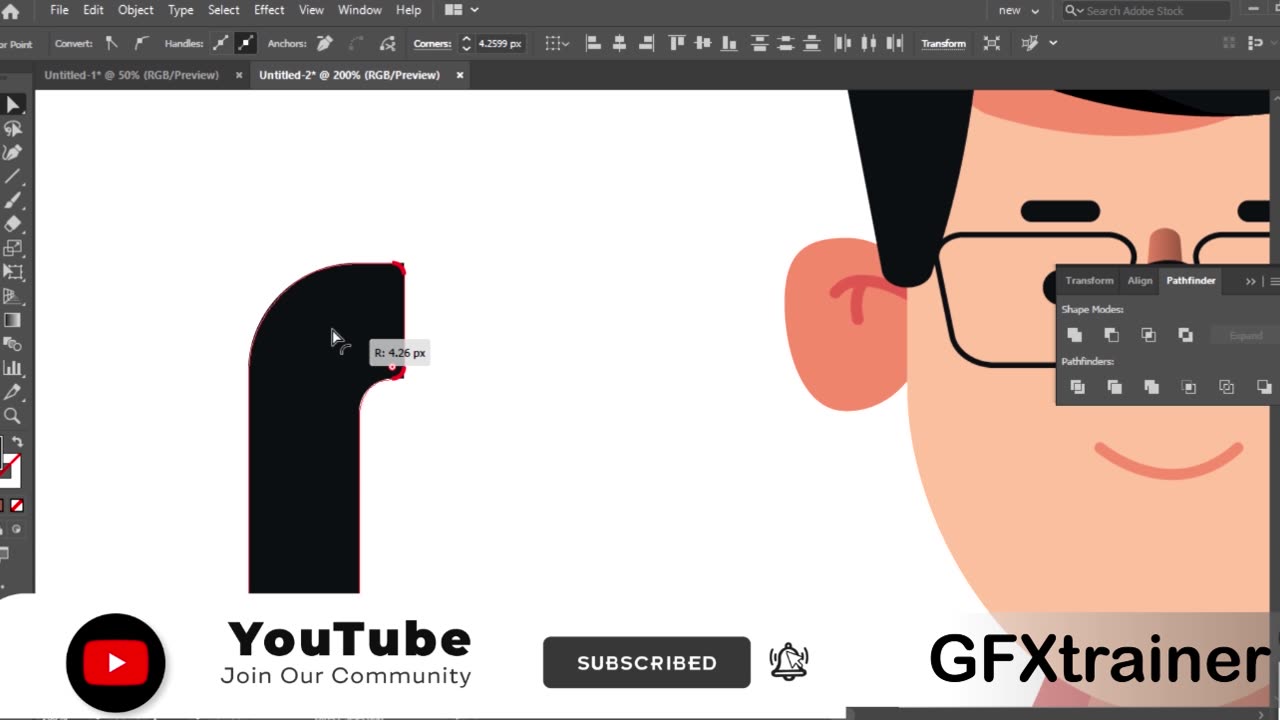Screen dimensions: 1280x720
Task: Click the Swap Fill and Stroke arrow
Action: [x=17, y=442]
